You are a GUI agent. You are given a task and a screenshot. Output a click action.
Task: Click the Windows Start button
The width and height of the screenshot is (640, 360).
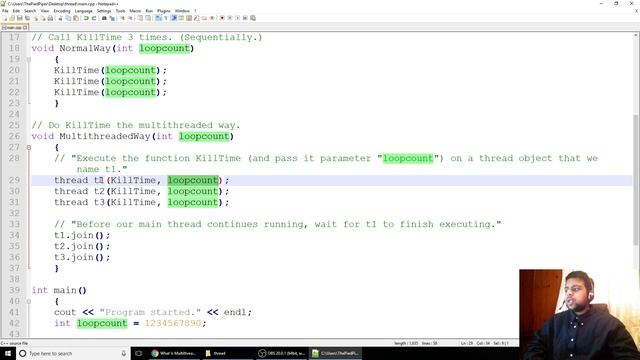(x=8, y=353)
